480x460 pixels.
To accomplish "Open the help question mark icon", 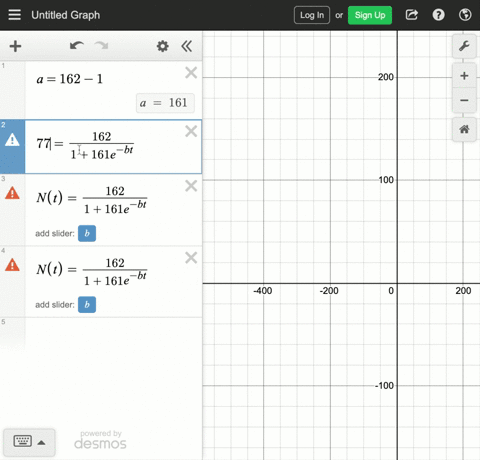I will (438, 15).
